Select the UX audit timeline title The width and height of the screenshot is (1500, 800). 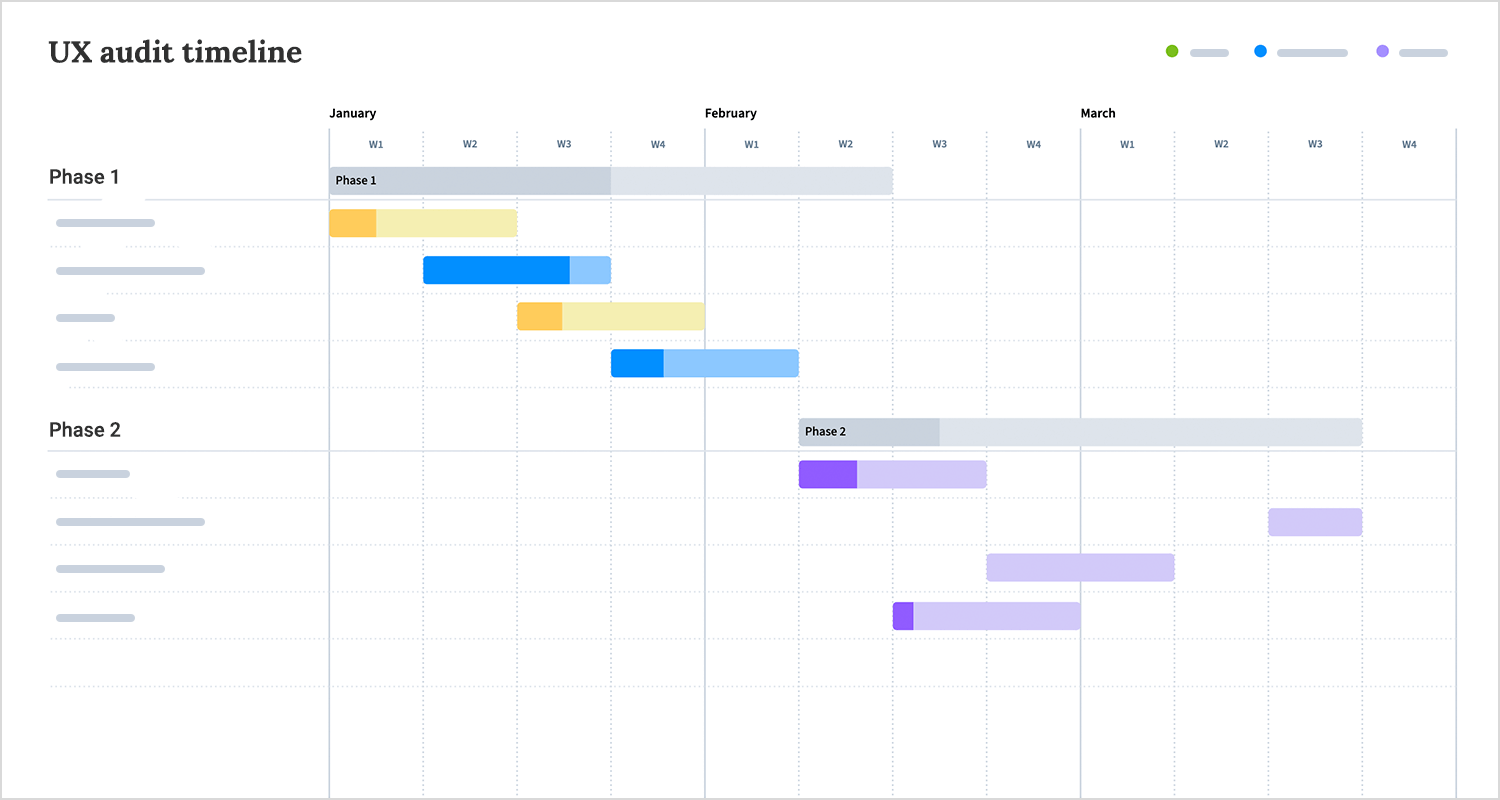175,52
